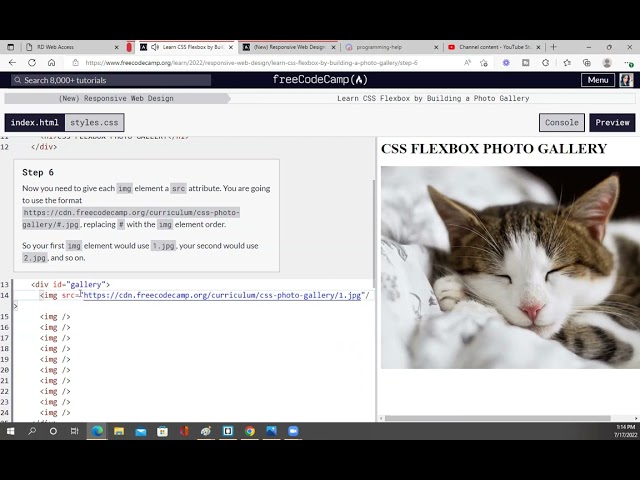Click the img src URL on line 14
This screenshot has width=640, height=480.
(x=222, y=295)
